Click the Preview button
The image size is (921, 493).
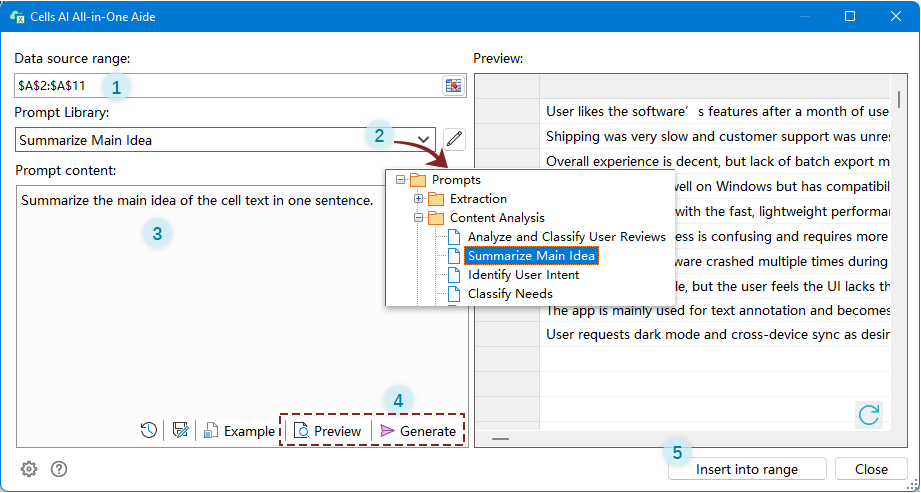(x=327, y=431)
